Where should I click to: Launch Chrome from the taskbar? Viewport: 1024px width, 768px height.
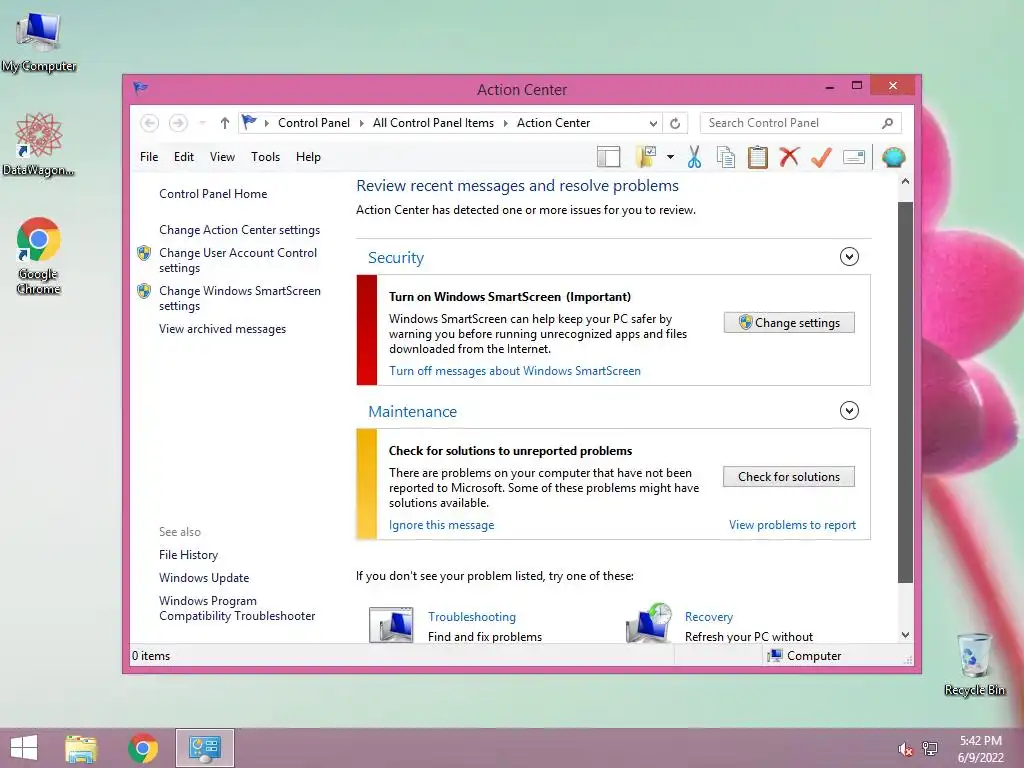(x=142, y=748)
